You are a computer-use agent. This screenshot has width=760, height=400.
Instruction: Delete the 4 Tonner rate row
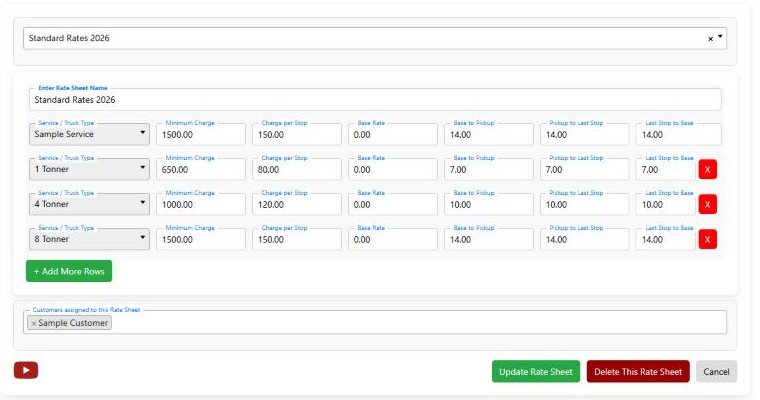tap(707, 205)
